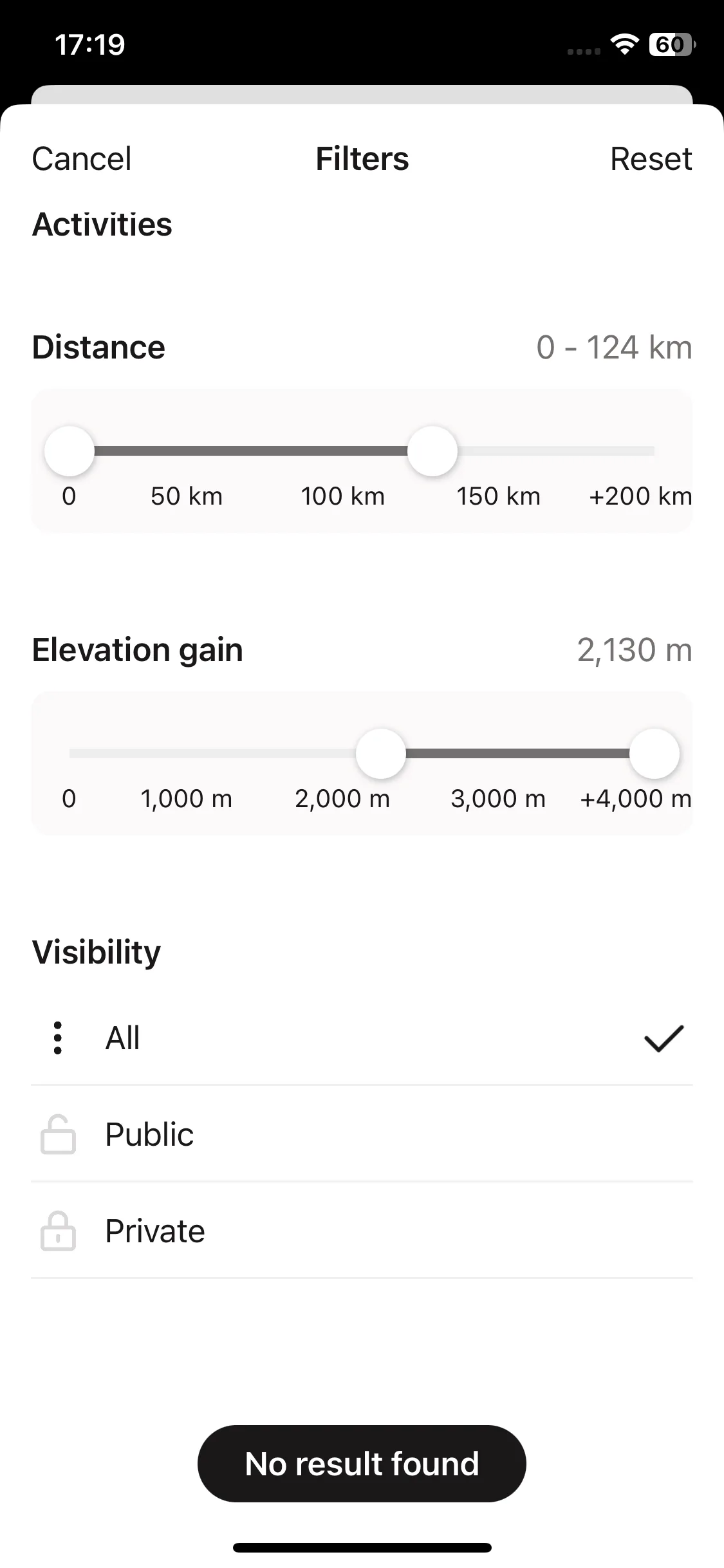Select the All visibility option
The width and height of the screenshot is (724, 1568).
(362, 1038)
